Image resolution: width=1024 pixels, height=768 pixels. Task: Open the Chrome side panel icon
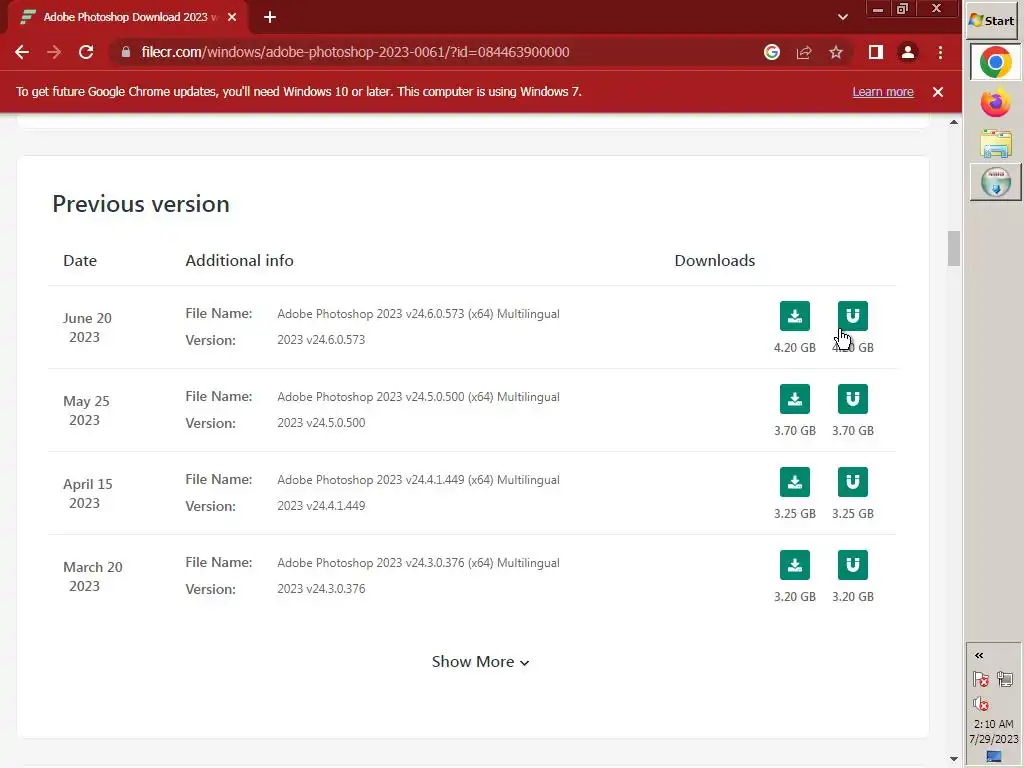tap(875, 52)
